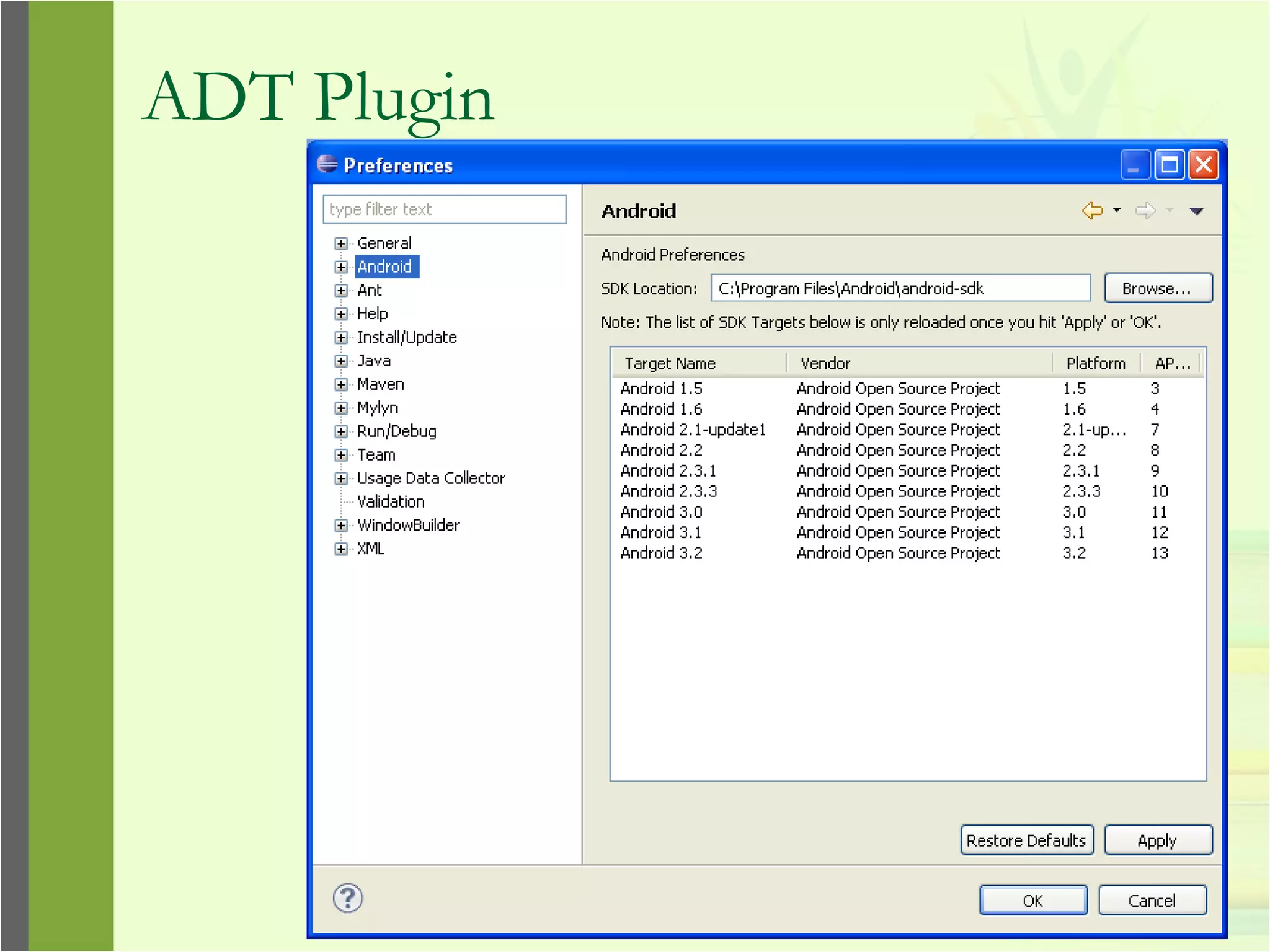Expand the Java tree node
Viewport: 1270px width, 952px height.
click(x=340, y=361)
